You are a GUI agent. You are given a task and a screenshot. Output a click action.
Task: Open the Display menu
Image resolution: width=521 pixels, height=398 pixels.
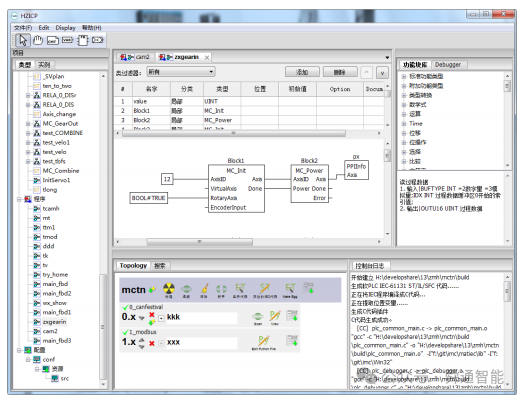click(65, 28)
